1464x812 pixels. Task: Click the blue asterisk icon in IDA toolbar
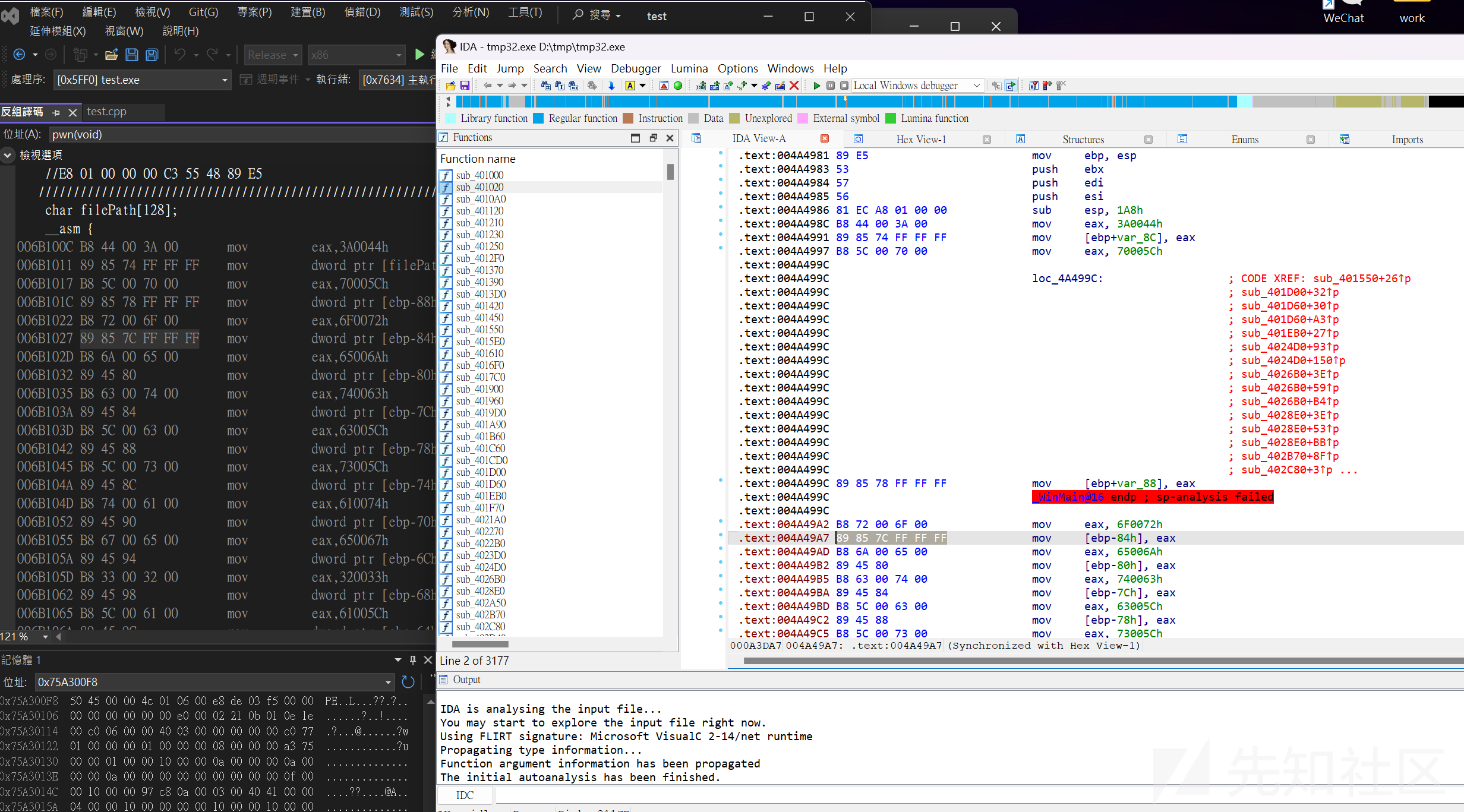(x=766, y=86)
